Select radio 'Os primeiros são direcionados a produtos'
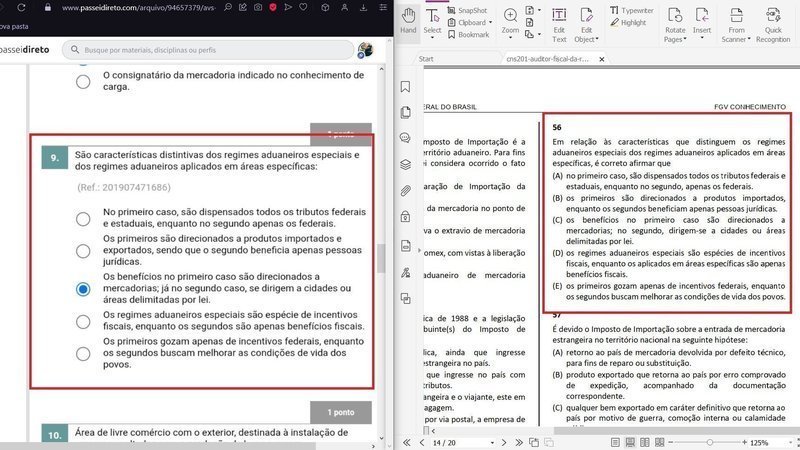The width and height of the screenshot is (800, 450). click(84, 251)
